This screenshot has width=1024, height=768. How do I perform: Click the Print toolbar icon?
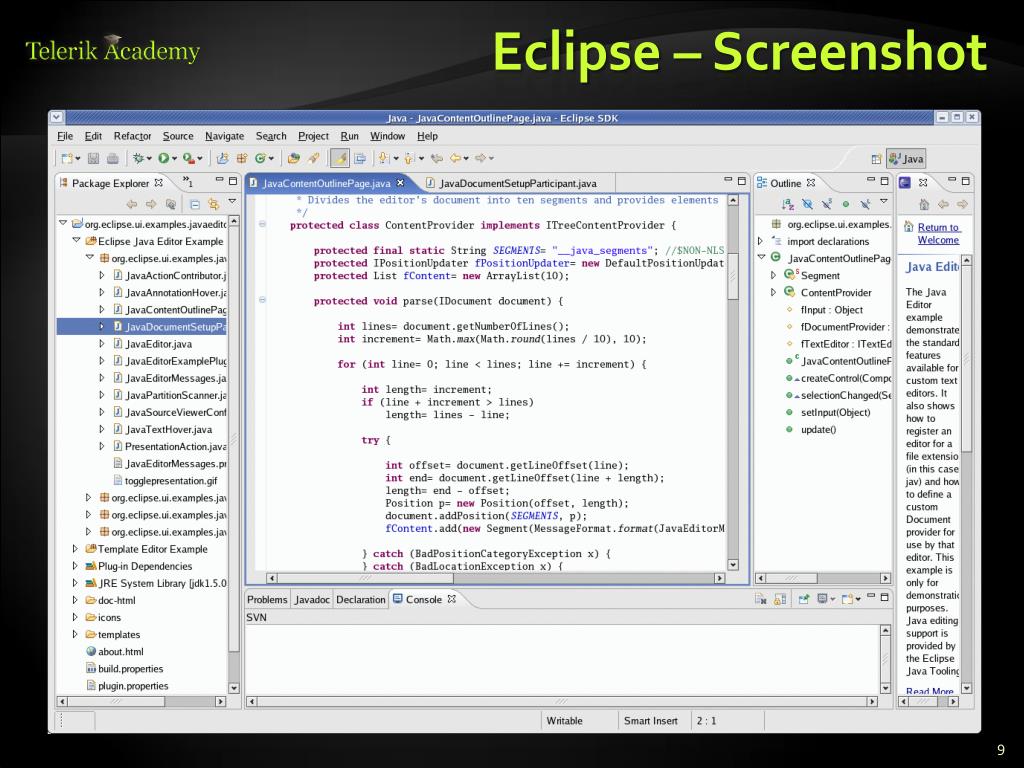(112, 158)
